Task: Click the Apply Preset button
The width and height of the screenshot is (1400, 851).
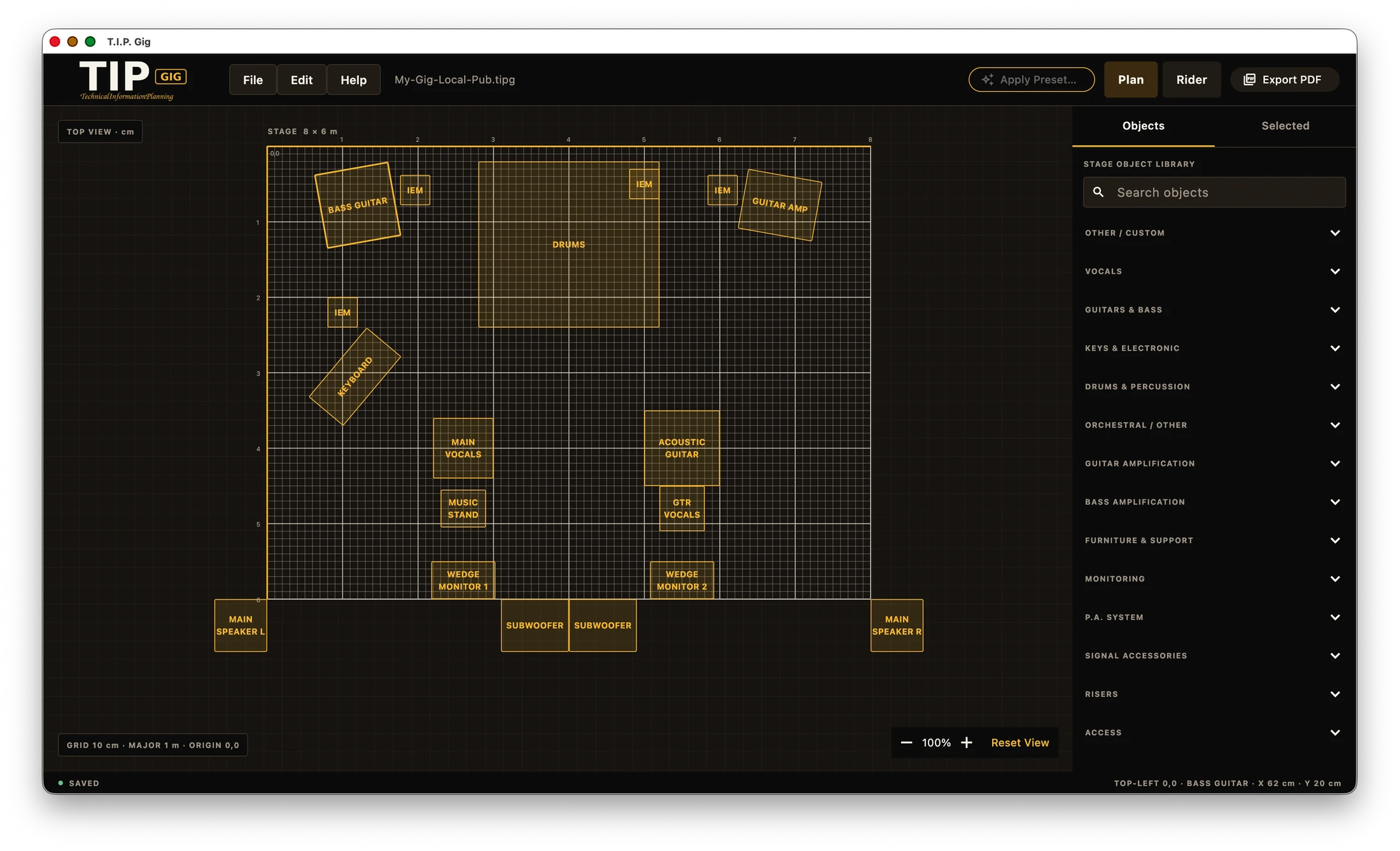Action: [1032, 80]
